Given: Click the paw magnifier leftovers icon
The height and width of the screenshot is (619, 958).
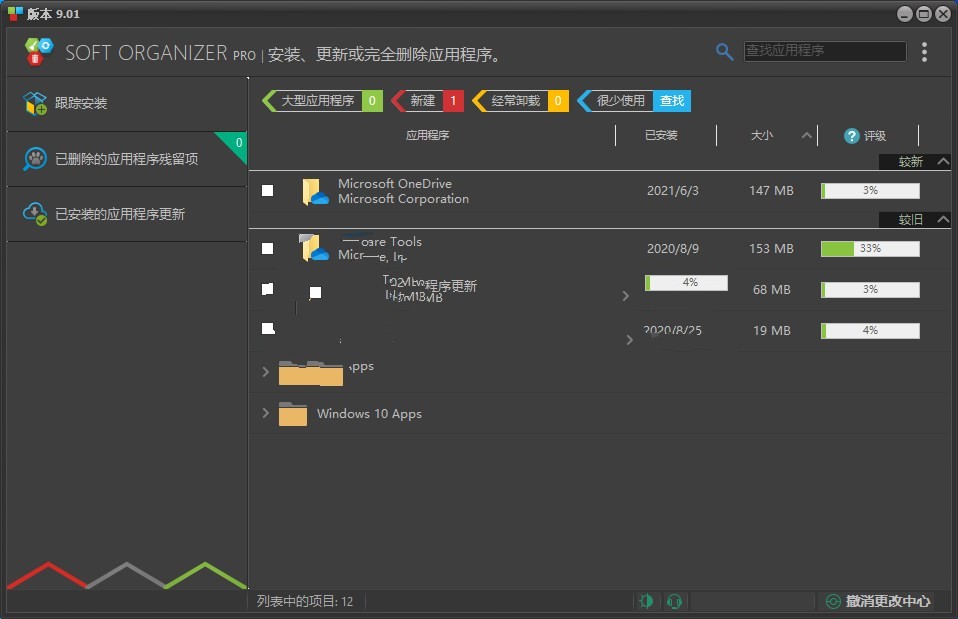Looking at the screenshot, I should point(35,159).
